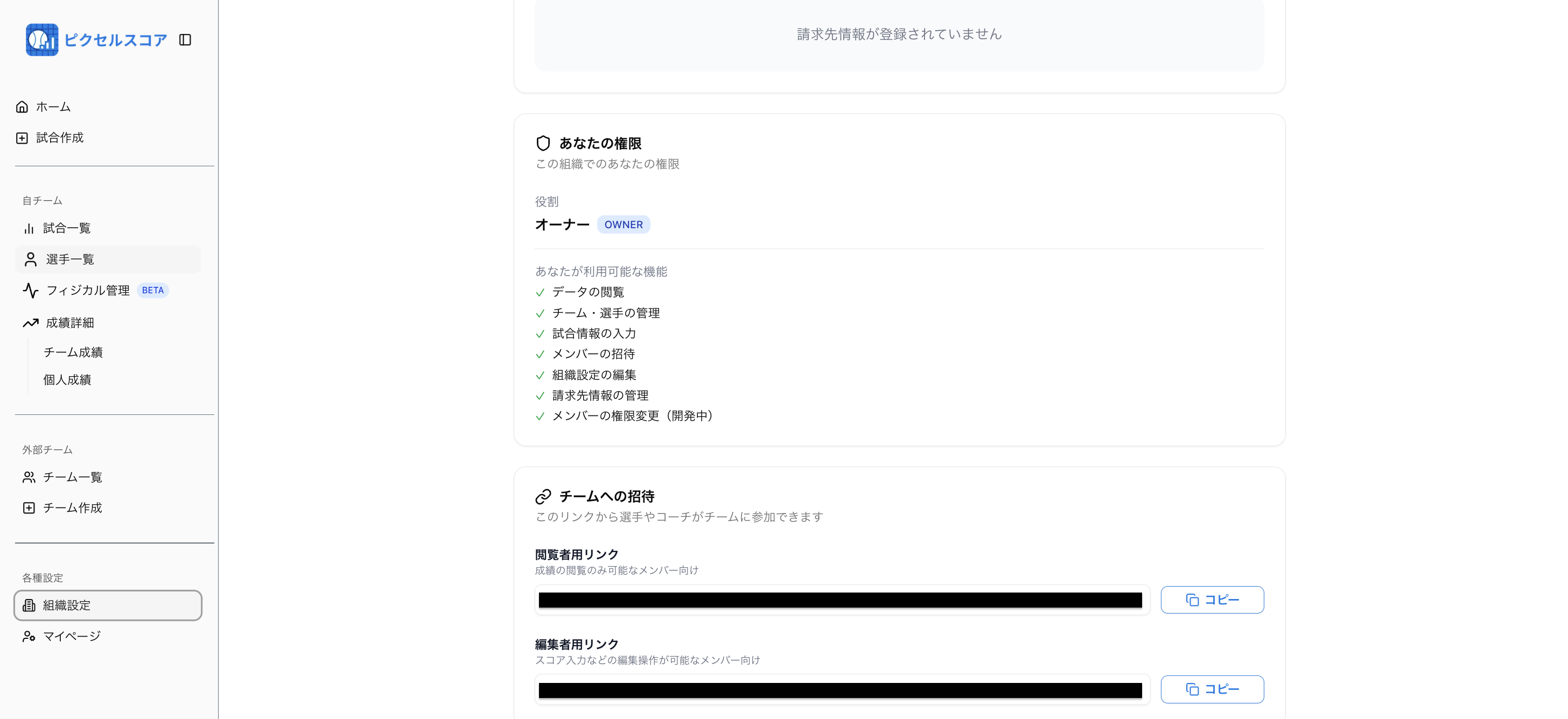Click the 選手一覧 person icon
Image resolution: width=1568 pixels, height=719 pixels.
(x=31, y=260)
